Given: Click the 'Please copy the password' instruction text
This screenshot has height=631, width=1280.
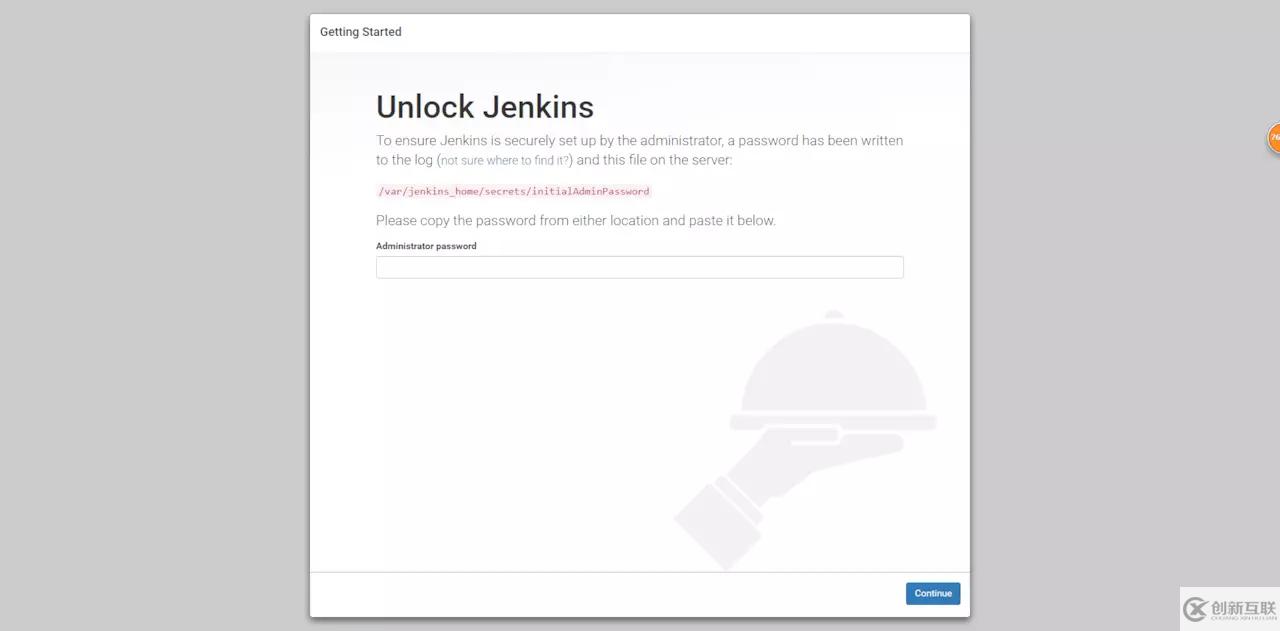Looking at the screenshot, I should [x=576, y=220].
